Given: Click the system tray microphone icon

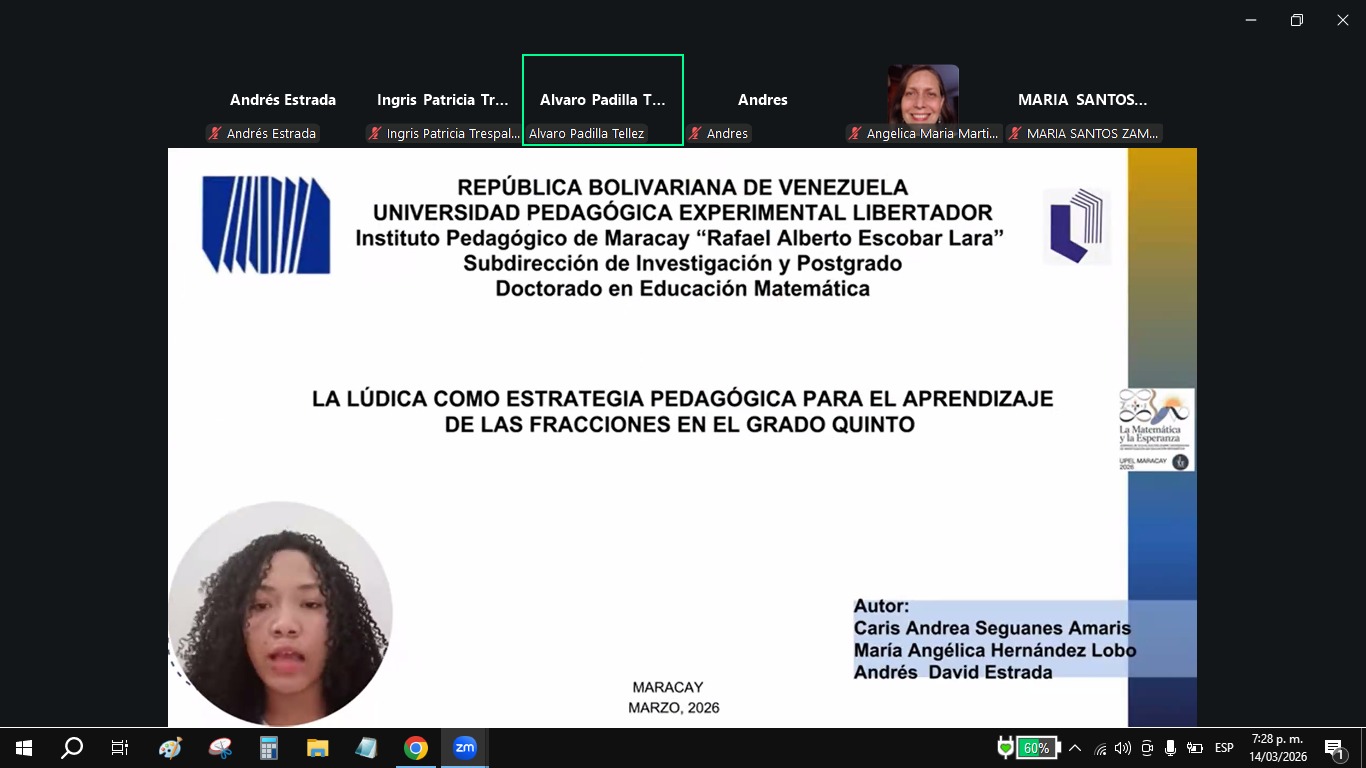Looking at the screenshot, I should (1170, 748).
